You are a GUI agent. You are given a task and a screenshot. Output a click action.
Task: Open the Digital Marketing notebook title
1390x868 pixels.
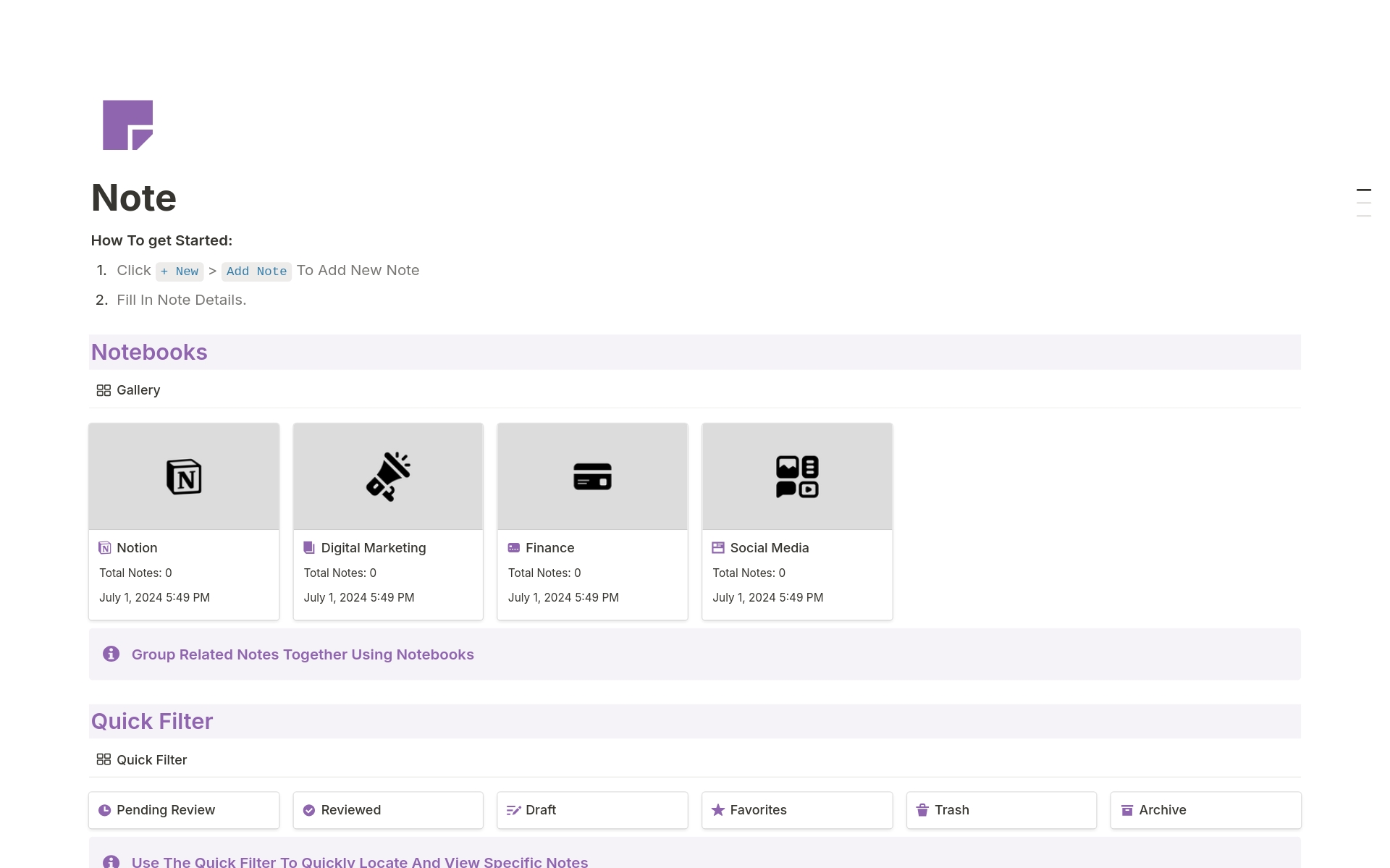[373, 548]
